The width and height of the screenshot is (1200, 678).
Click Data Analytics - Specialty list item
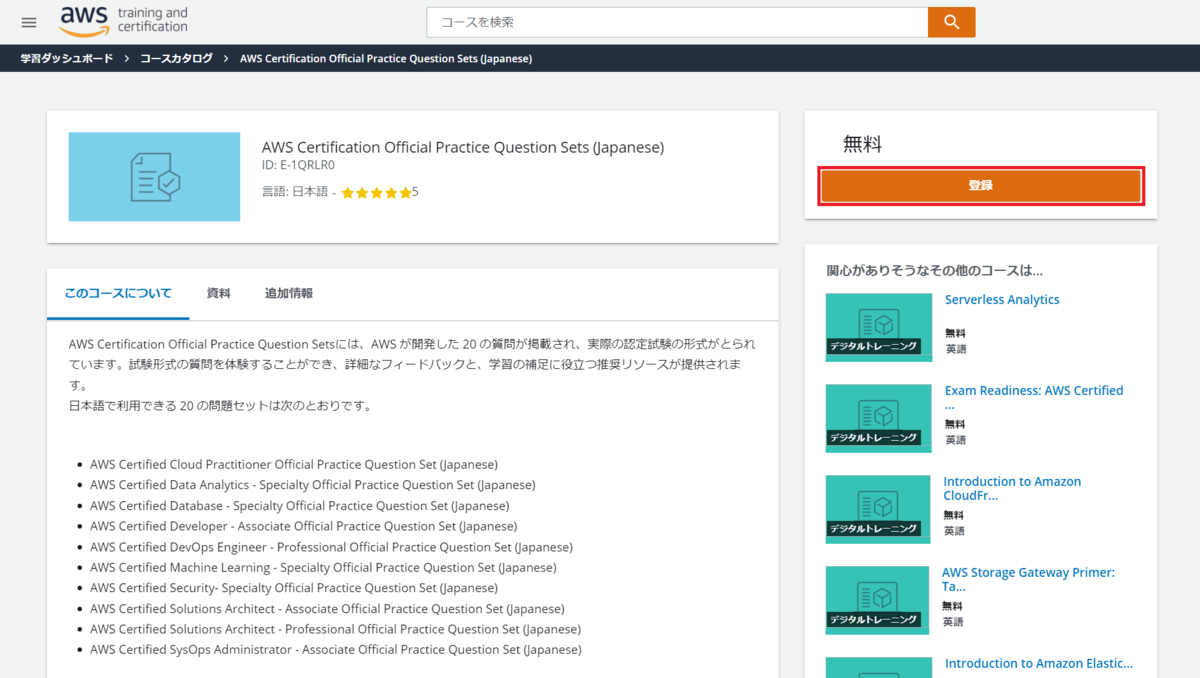click(313, 485)
